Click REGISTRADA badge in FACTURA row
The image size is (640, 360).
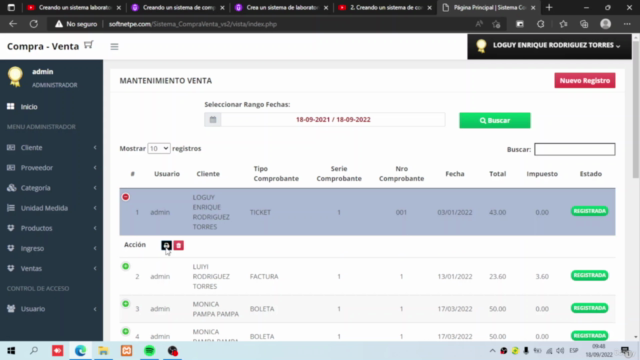tap(589, 276)
